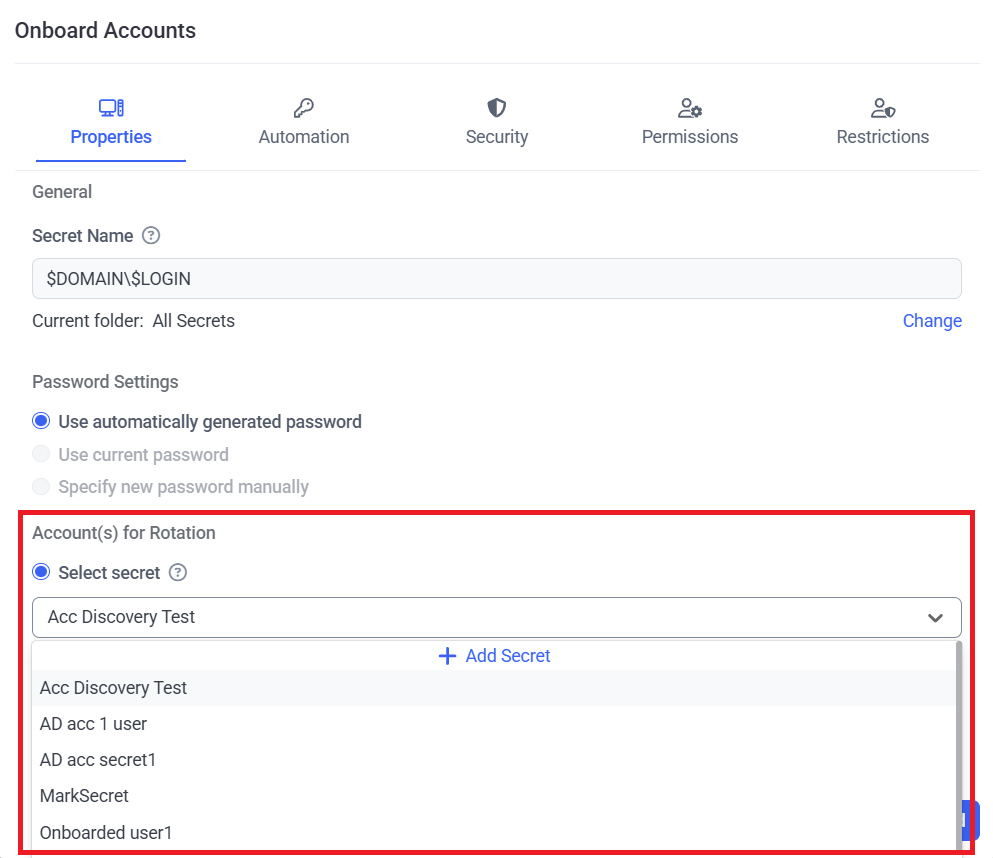The height and width of the screenshot is (858, 993).
Task: Click the Automation key icon
Action: [303, 108]
